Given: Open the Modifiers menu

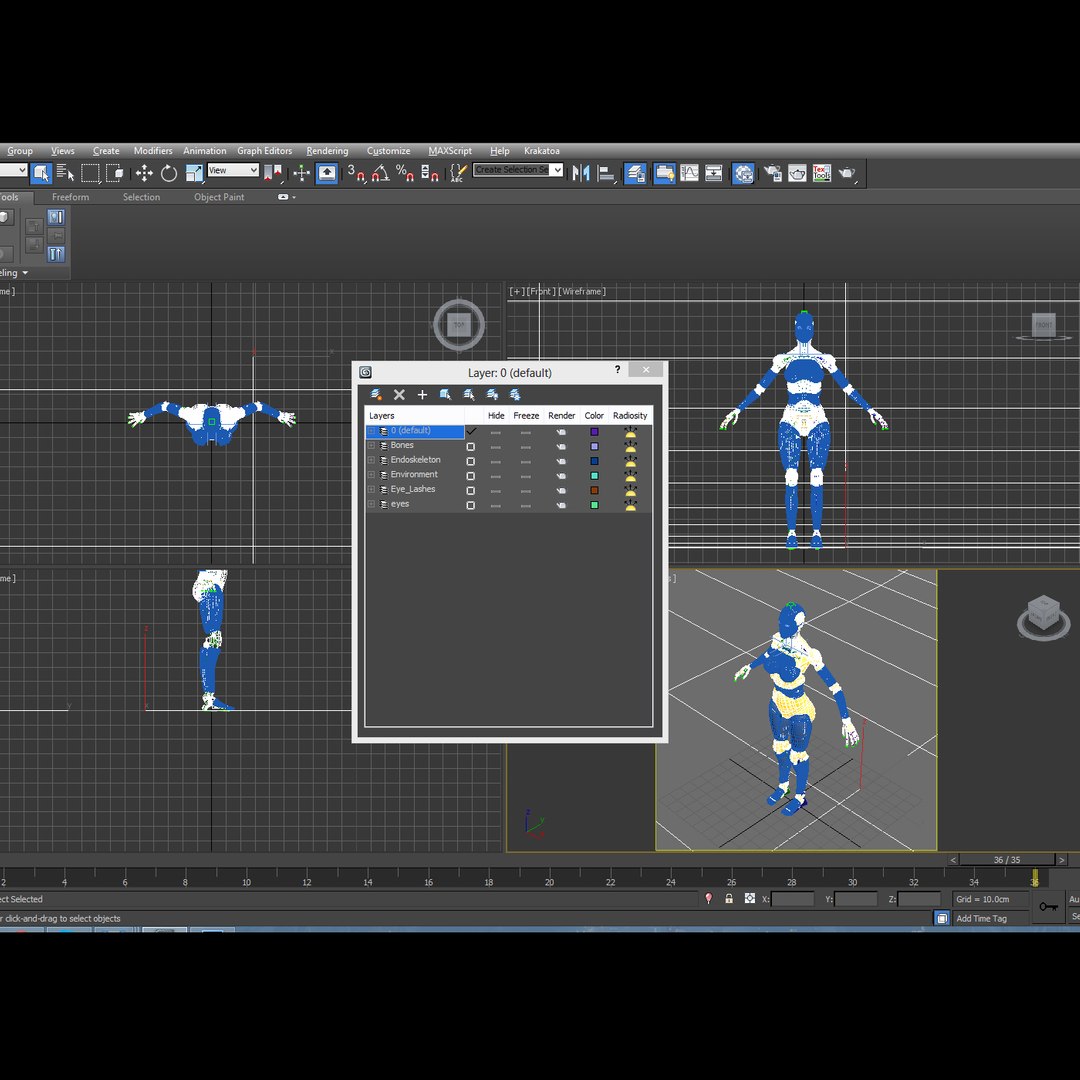Looking at the screenshot, I should [x=153, y=151].
